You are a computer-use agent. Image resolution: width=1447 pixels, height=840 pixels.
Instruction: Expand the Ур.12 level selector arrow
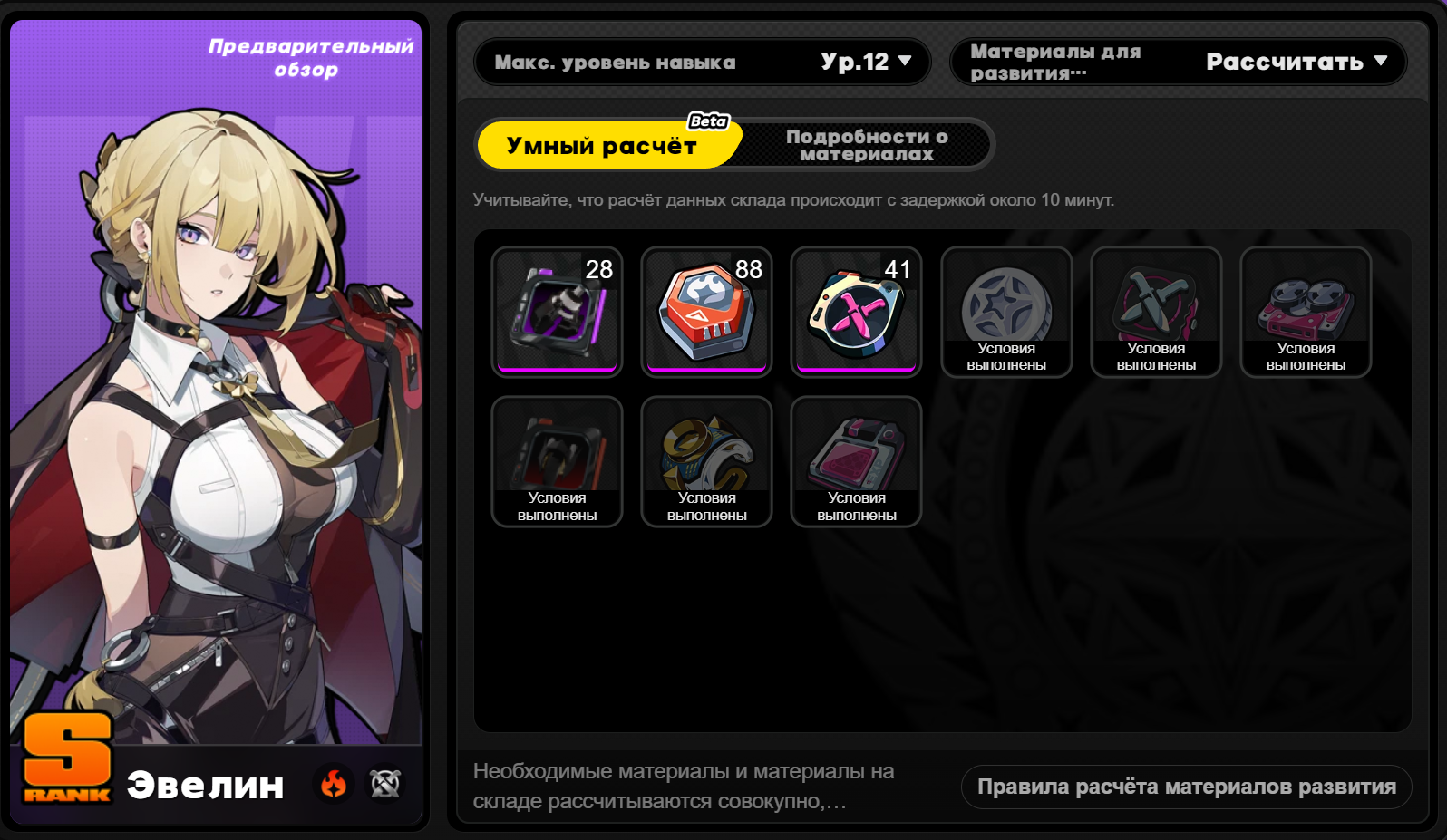904,62
